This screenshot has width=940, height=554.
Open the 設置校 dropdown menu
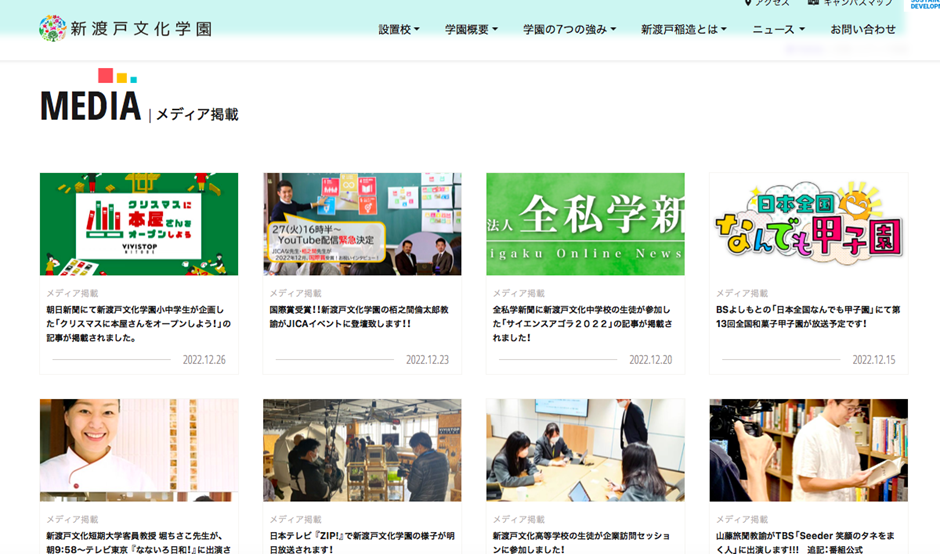tap(399, 29)
